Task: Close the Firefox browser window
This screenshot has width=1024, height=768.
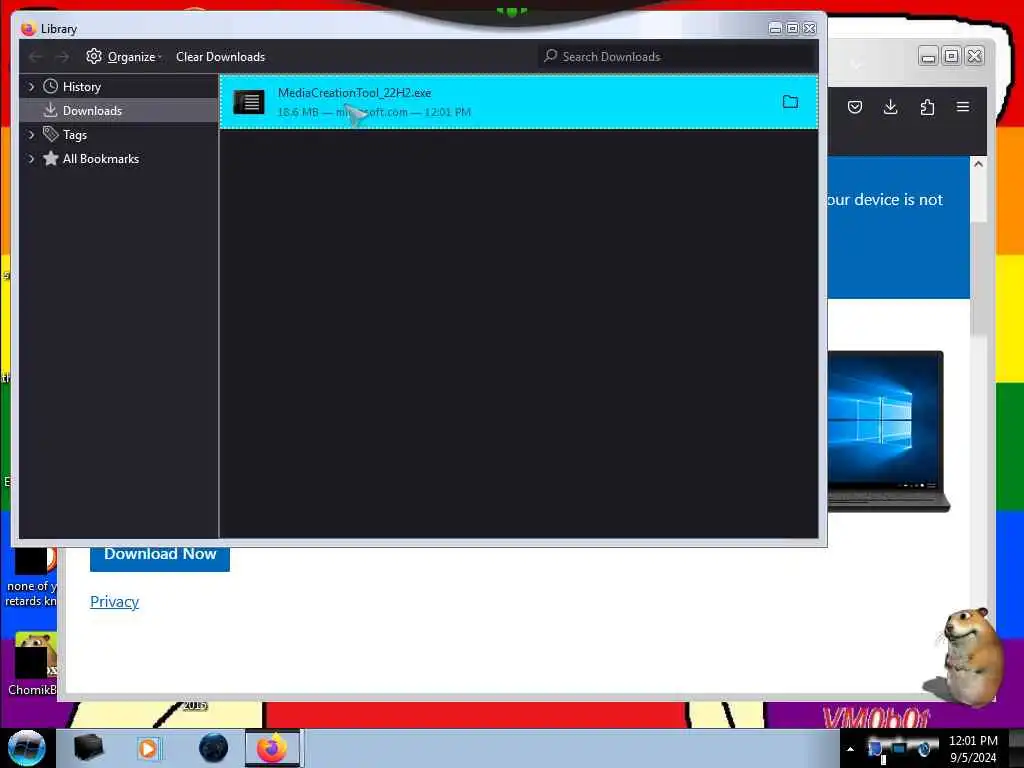Action: 974,56
